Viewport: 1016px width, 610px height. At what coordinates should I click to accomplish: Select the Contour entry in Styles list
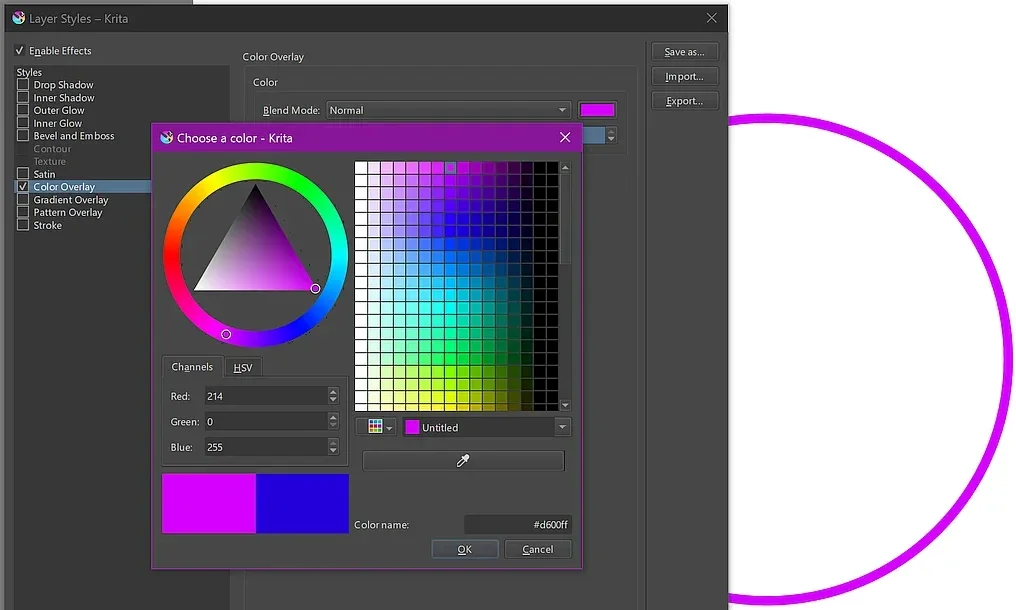pos(52,148)
